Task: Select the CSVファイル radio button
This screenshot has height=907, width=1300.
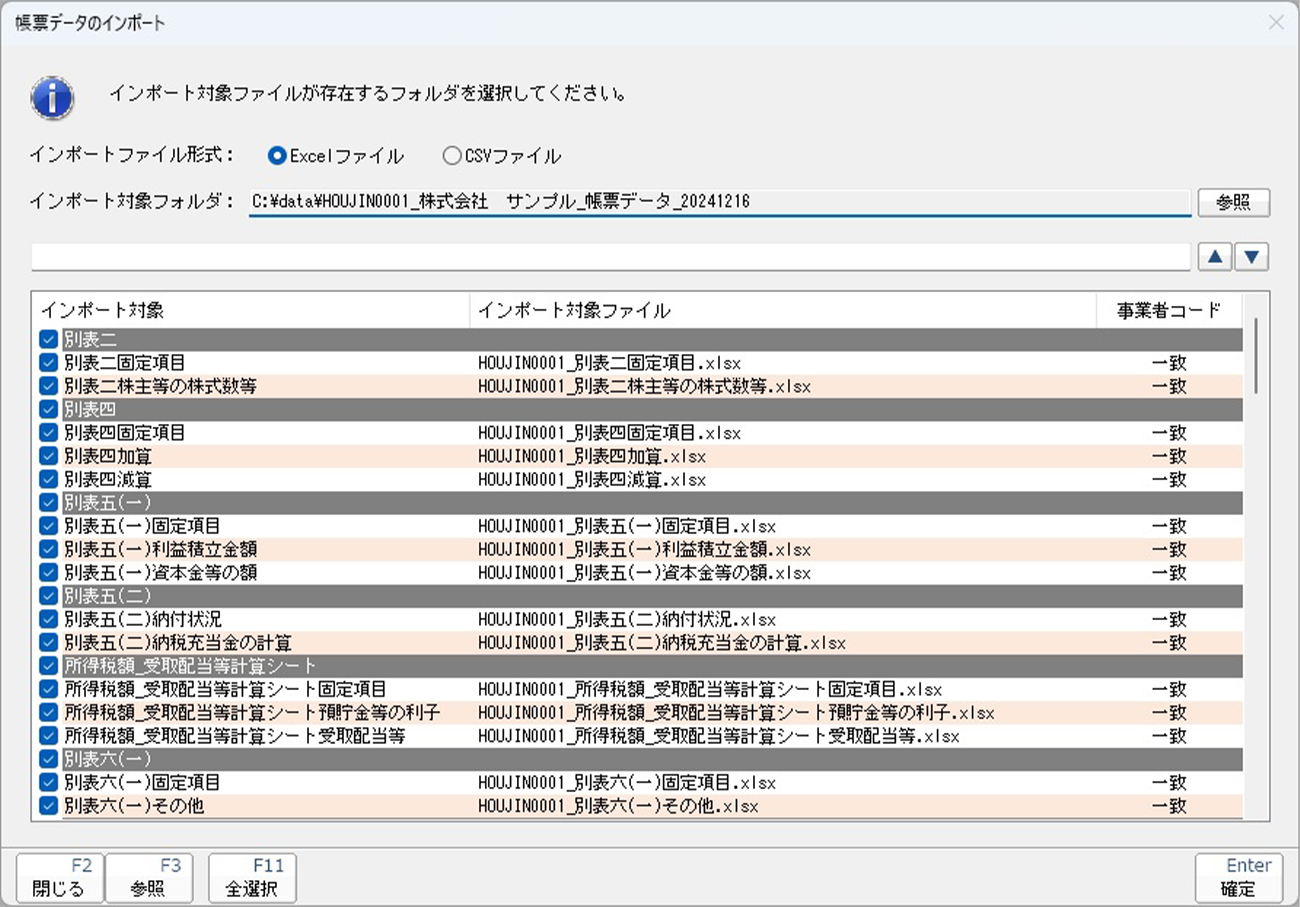Action: [x=452, y=156]
